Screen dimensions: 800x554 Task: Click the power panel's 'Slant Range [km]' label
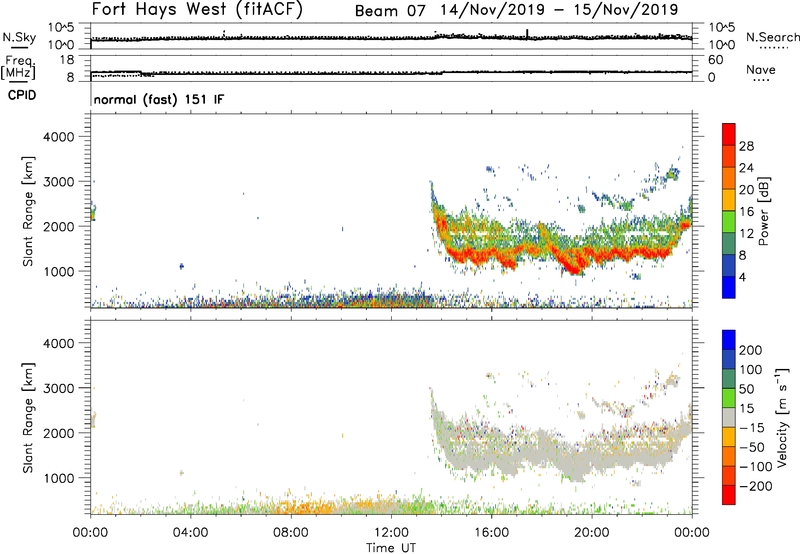[28, 211]
